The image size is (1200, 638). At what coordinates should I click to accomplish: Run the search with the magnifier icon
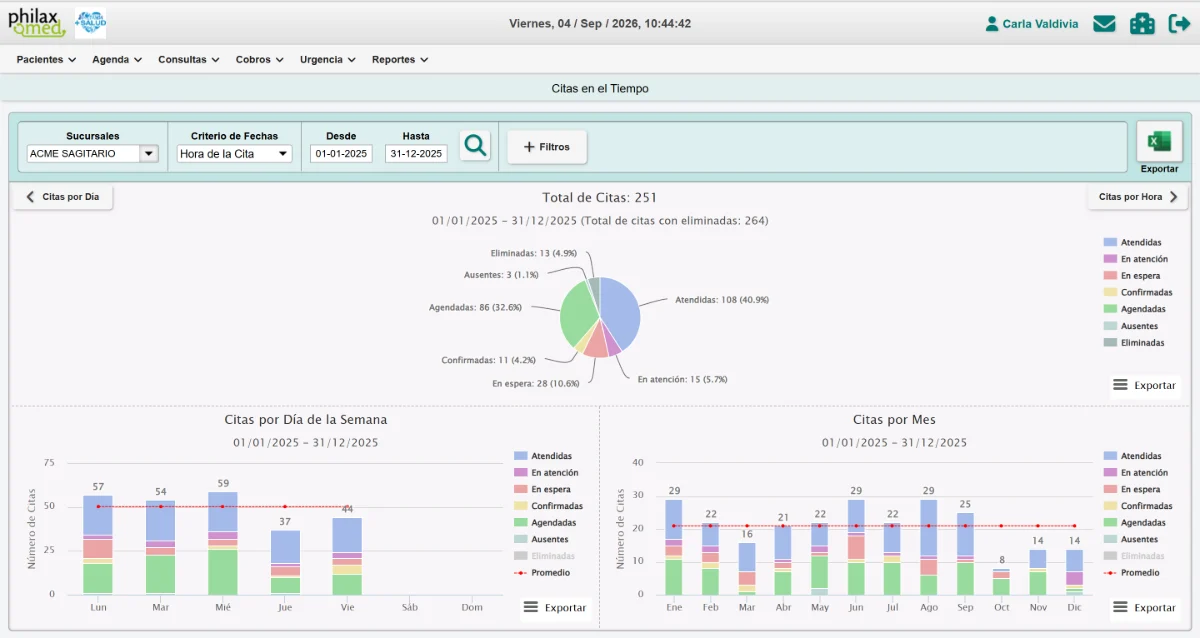(476, 146)
